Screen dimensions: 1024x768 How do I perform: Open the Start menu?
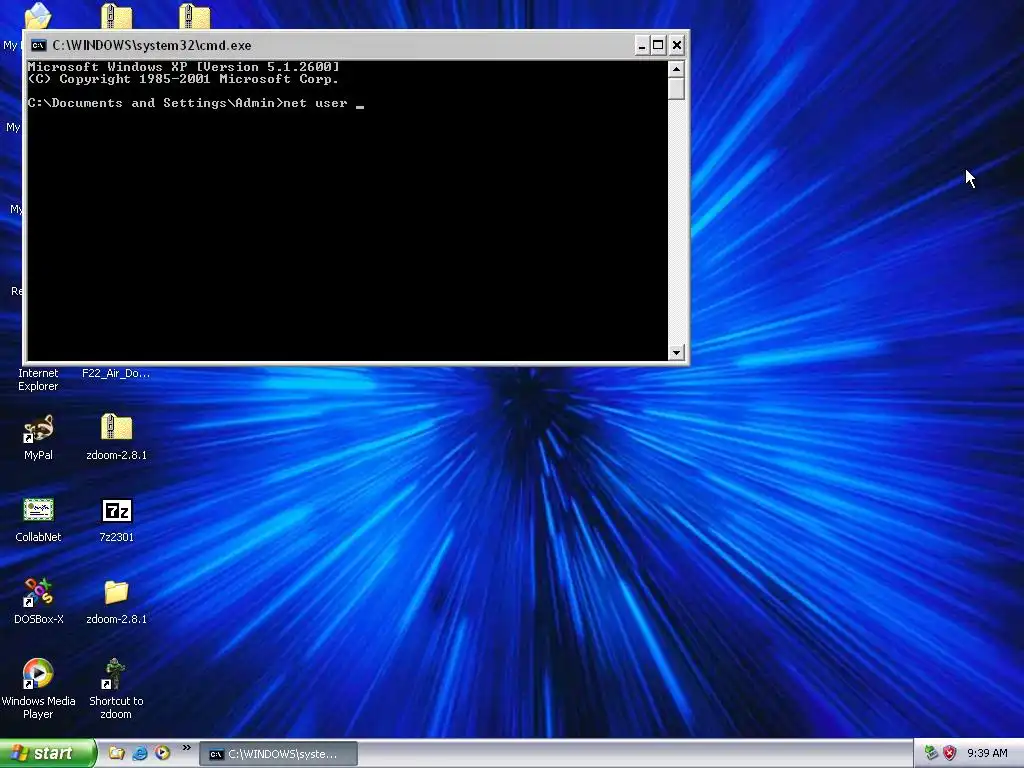pyautogui.click(x=48, y=753)
